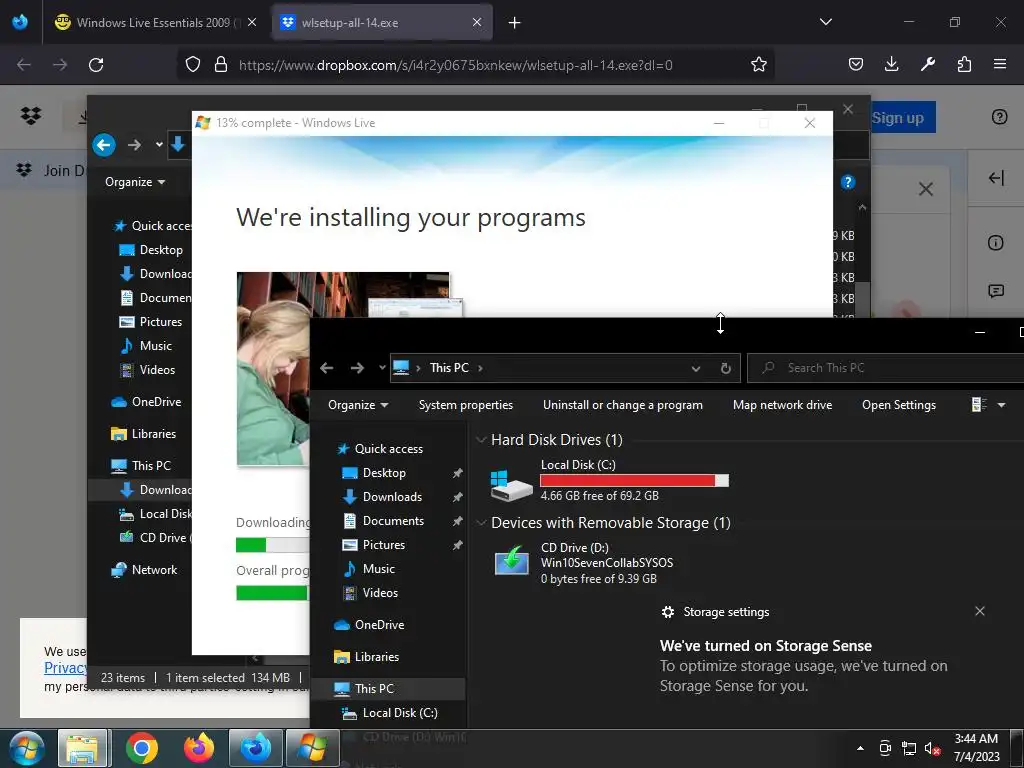Switch to Windows Live Essentials 2009 tab

[x=156, y=22]
